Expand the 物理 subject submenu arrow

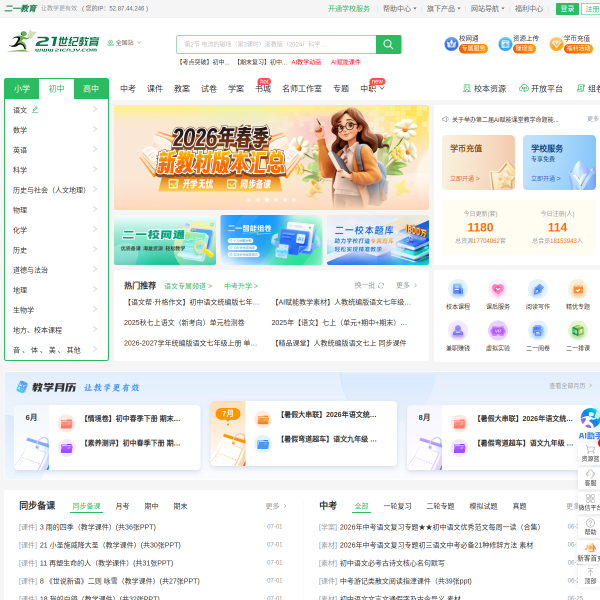(95, 209)
